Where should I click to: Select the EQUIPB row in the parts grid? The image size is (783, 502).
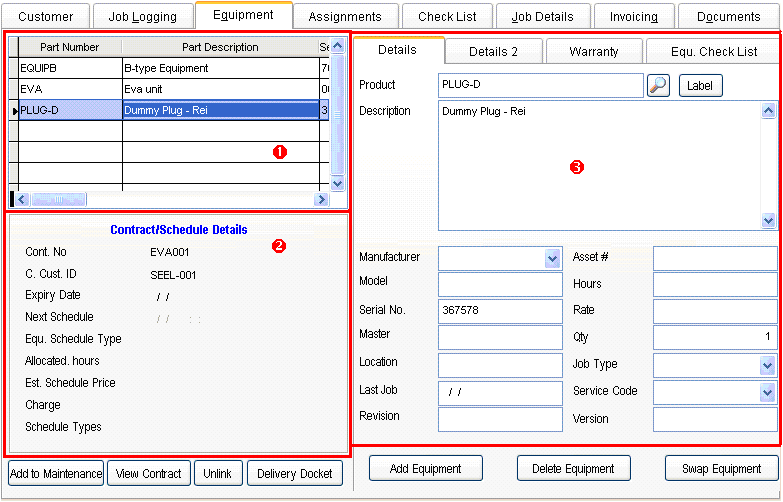point(70,68)
